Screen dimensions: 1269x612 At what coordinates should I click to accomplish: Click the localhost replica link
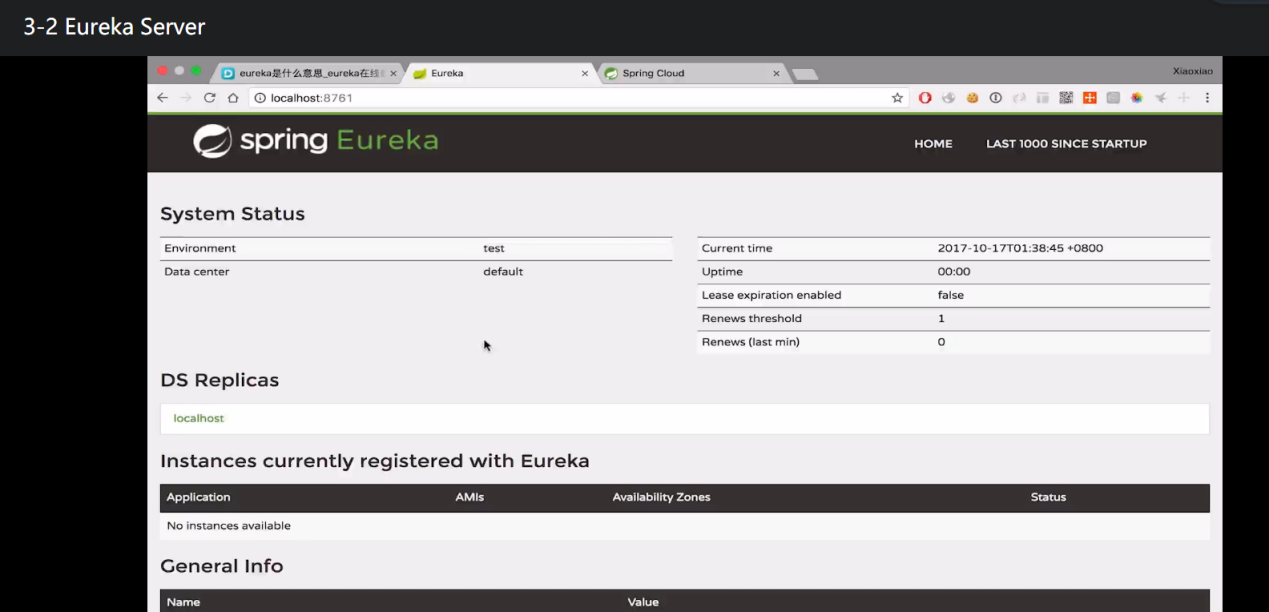pos(199,418)
